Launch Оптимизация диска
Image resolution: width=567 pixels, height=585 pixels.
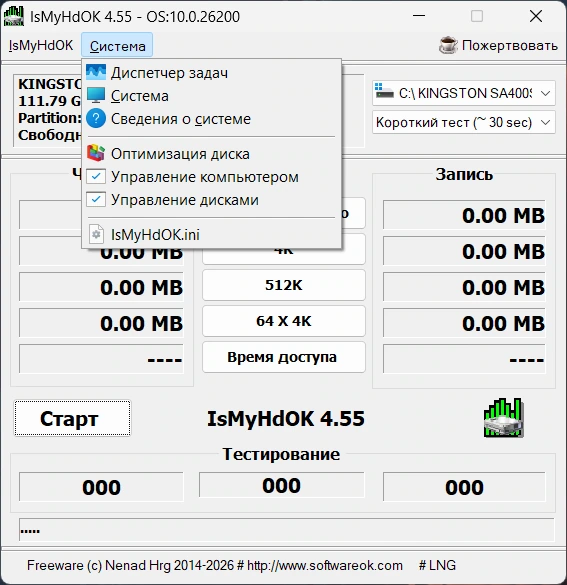pyautogui.click(x=212, y=154)
